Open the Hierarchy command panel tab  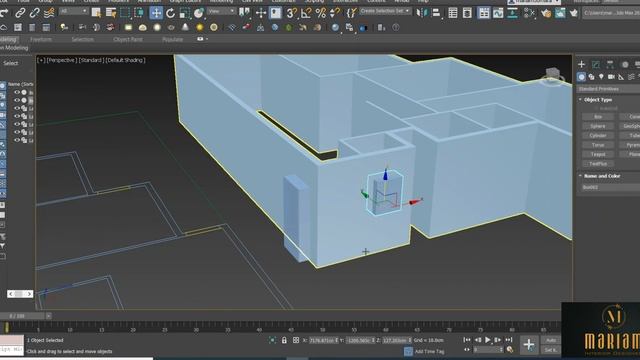tap(610, 64)
